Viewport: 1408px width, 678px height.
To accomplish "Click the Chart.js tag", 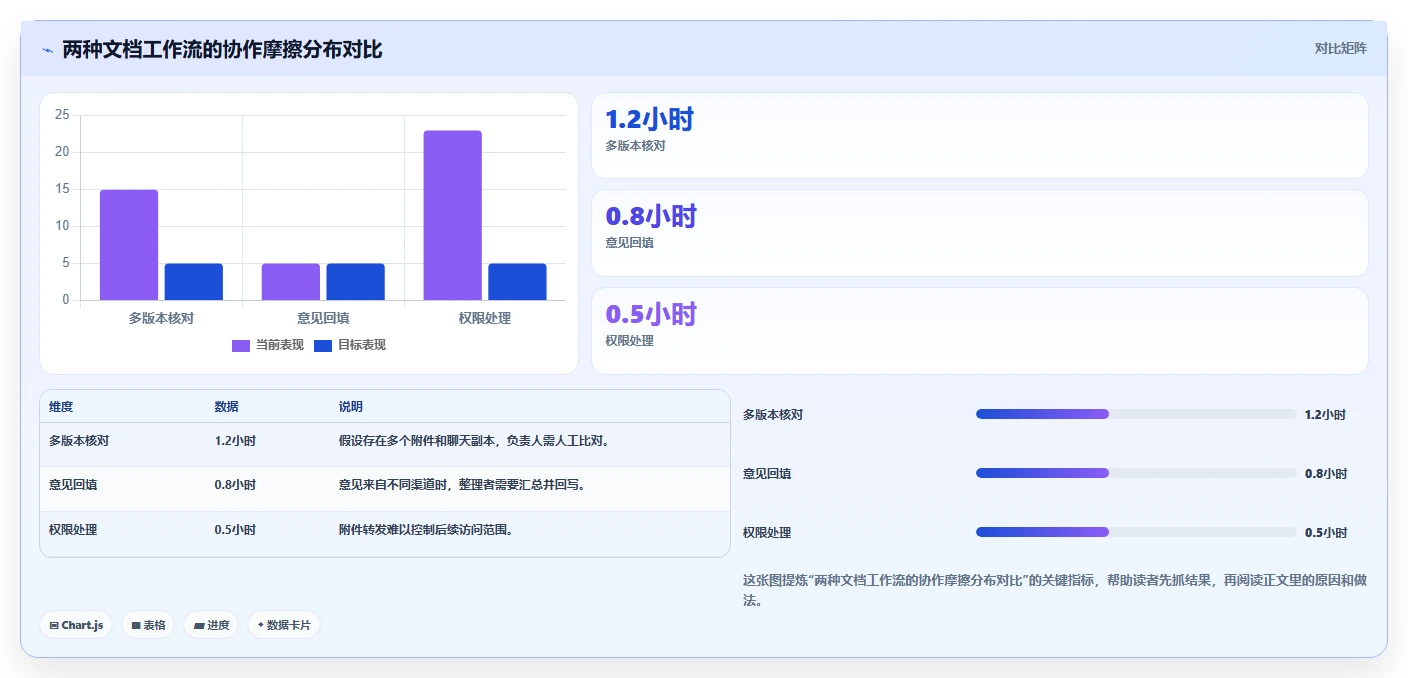I will coord(77,625).
